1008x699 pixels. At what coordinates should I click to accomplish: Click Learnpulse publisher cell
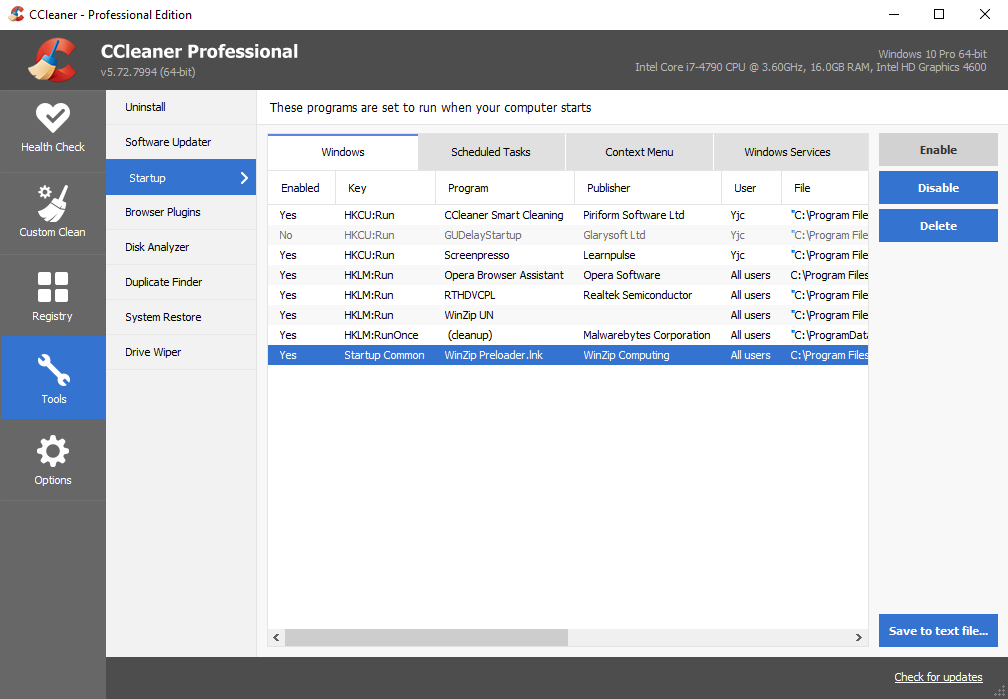coord(609,255)
